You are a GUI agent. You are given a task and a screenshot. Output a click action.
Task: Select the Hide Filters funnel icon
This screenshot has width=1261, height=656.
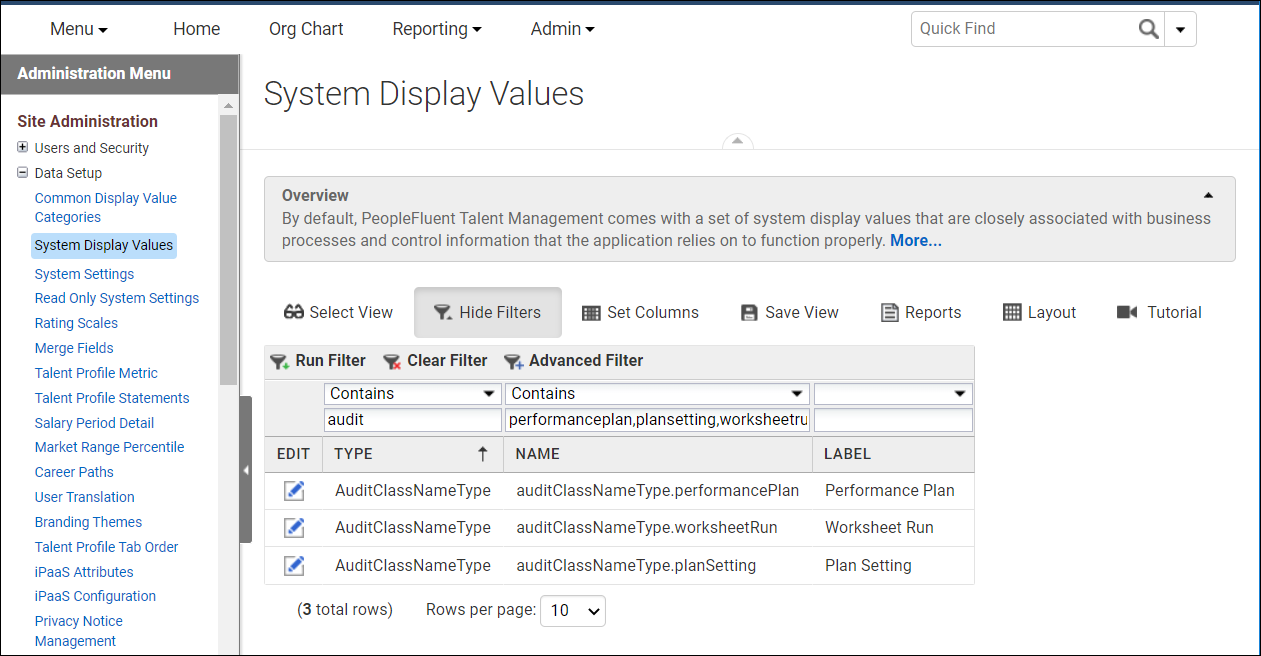(x=442, y=312)
